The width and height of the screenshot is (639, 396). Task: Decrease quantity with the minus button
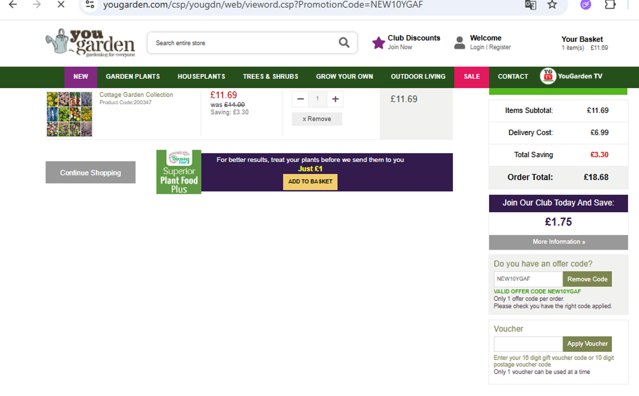coord(300,99)
